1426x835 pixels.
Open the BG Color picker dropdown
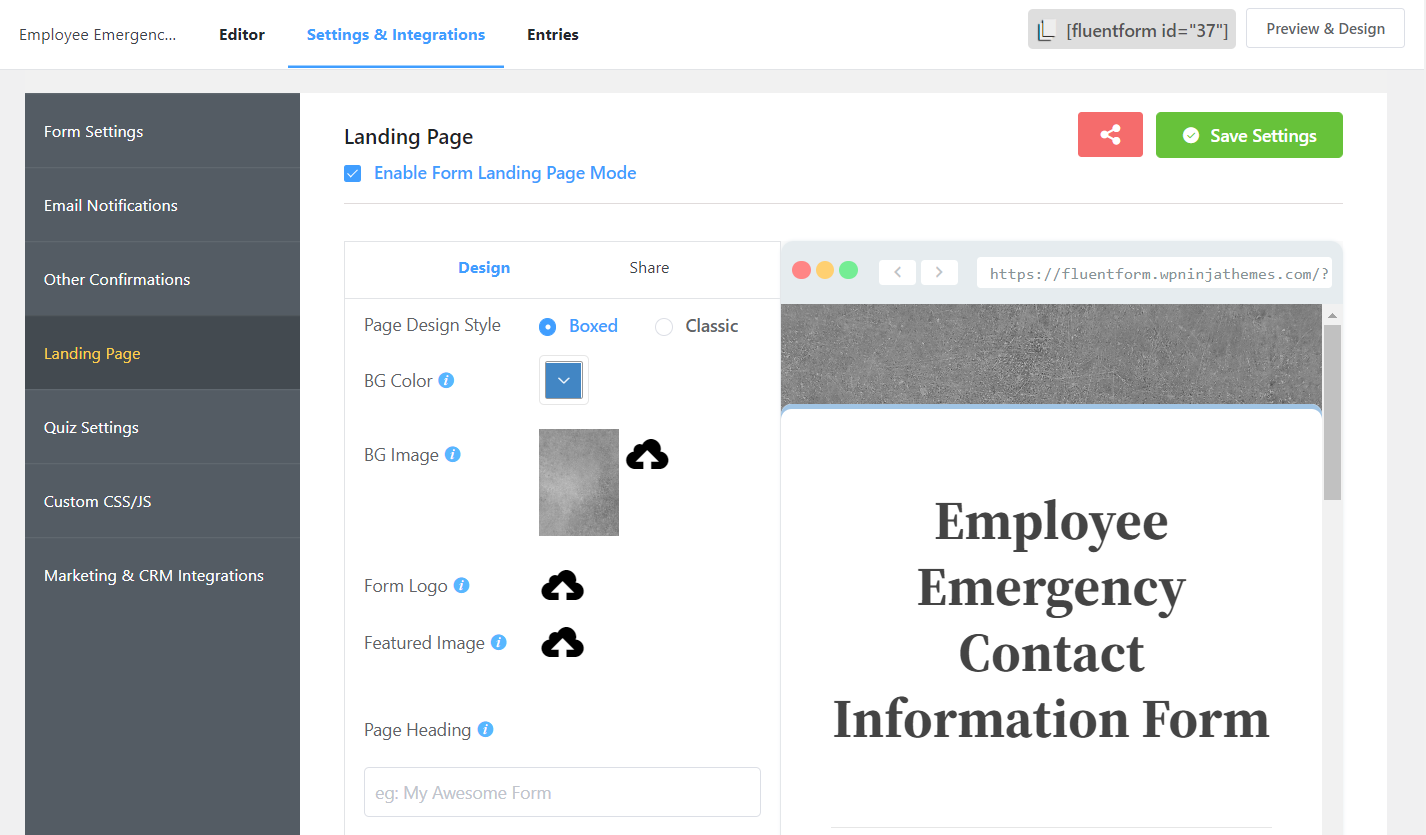tap(563, 380)
